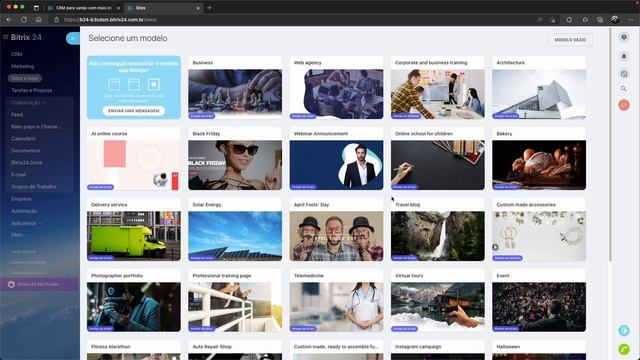This screenshot has width=640, height=360.
Task: Open Calendário in the sidebar
Action: pos(23,138)
